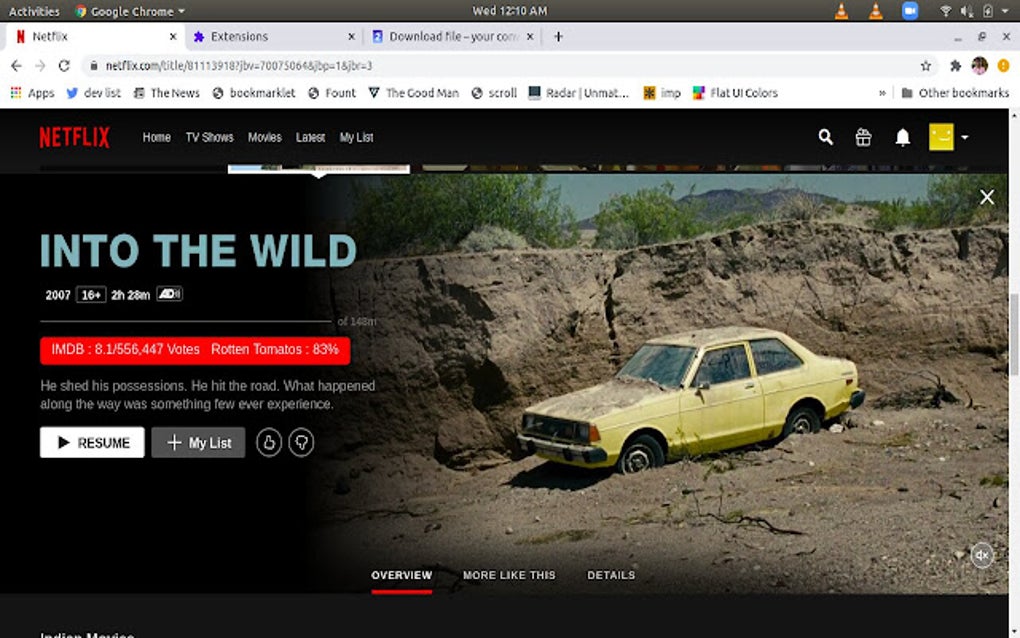Click the Resume button

pos(91,442)
